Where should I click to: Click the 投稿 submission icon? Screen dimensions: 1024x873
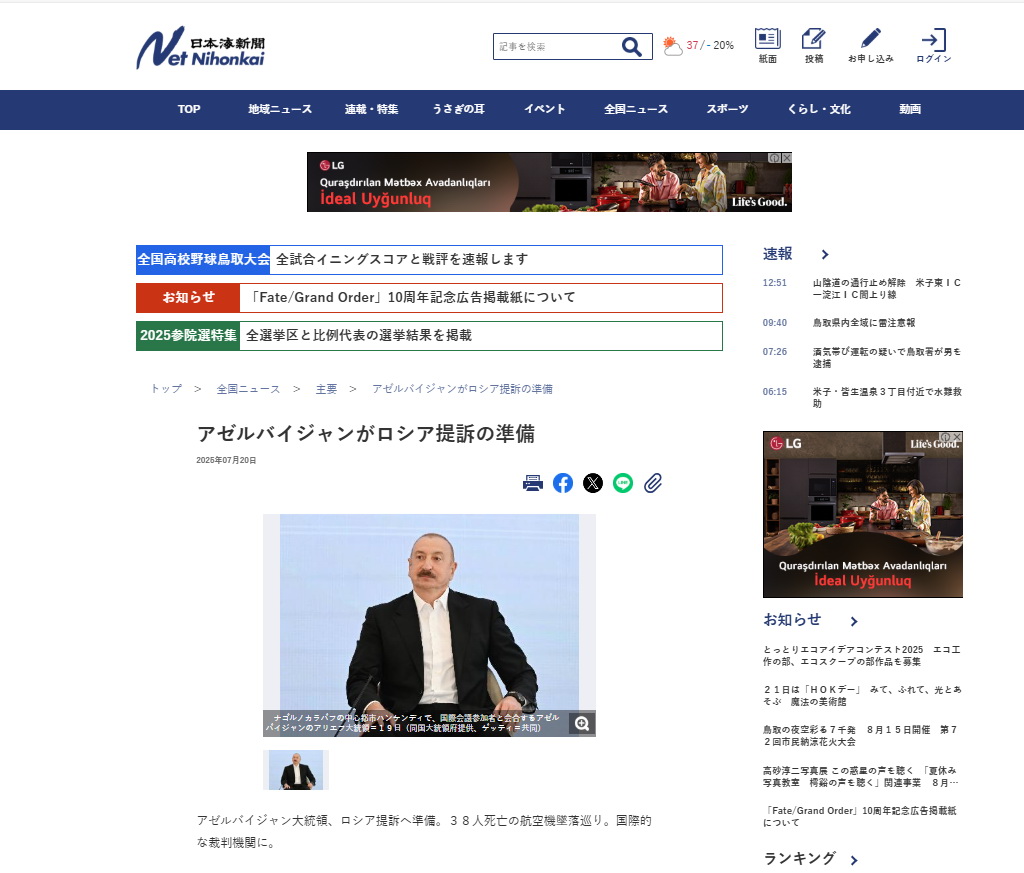(813, 40)
